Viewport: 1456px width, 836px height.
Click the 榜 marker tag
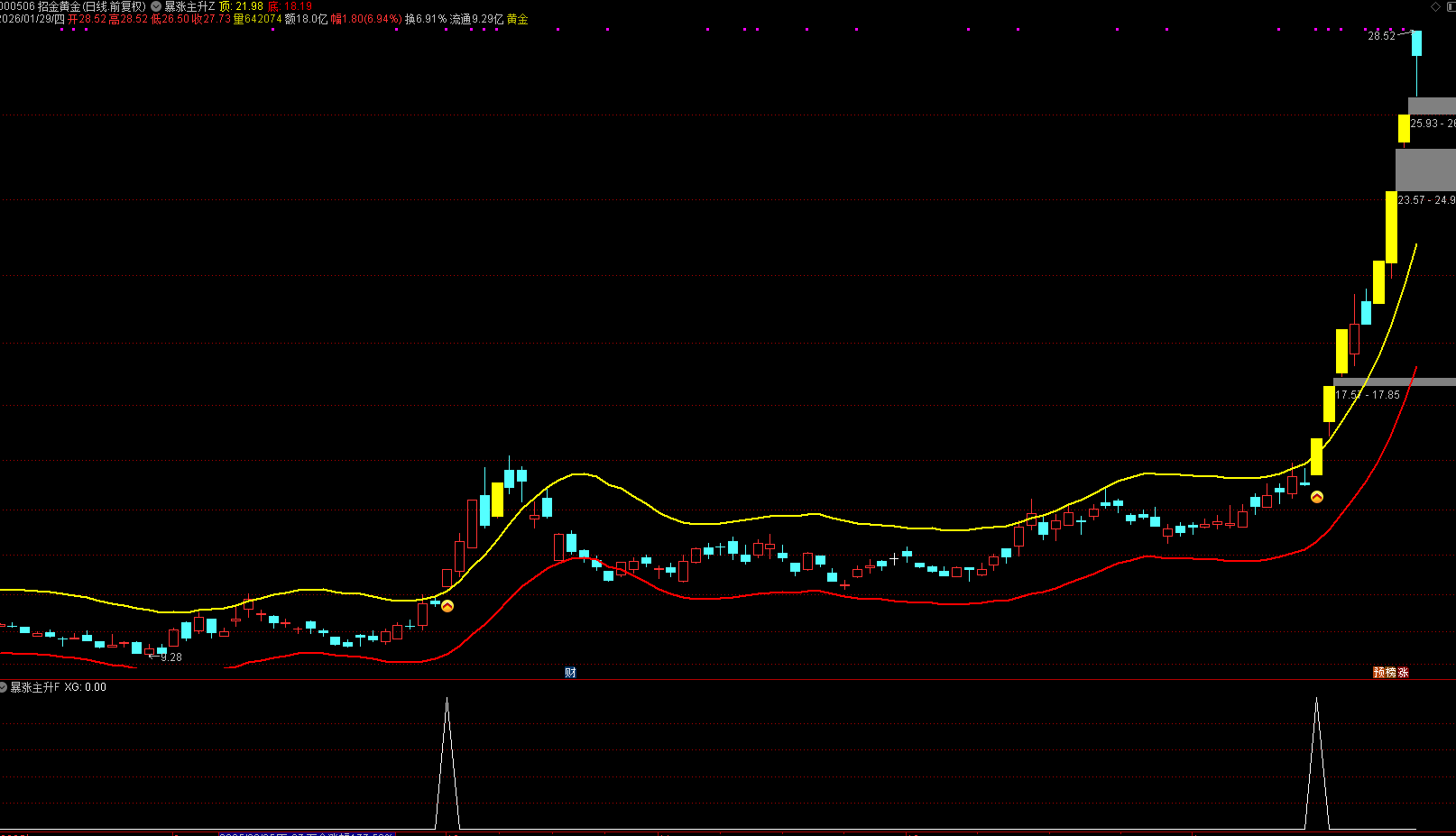point(1390,672)
